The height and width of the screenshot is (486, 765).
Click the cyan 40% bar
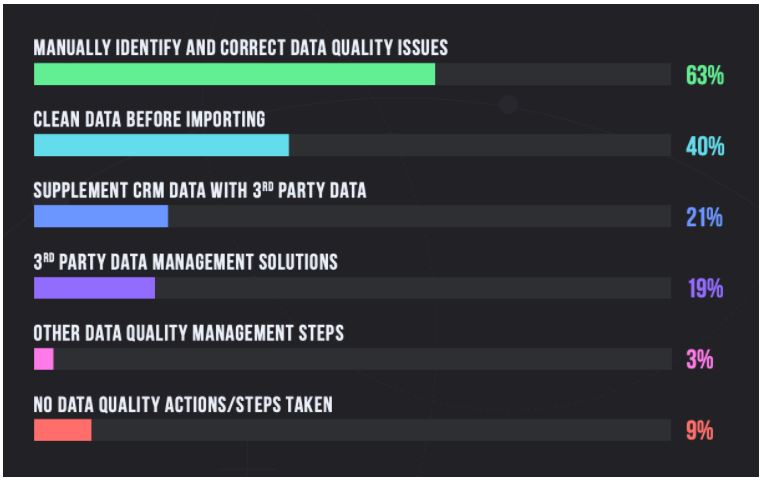pyautogui.click(x=161, y=145)
